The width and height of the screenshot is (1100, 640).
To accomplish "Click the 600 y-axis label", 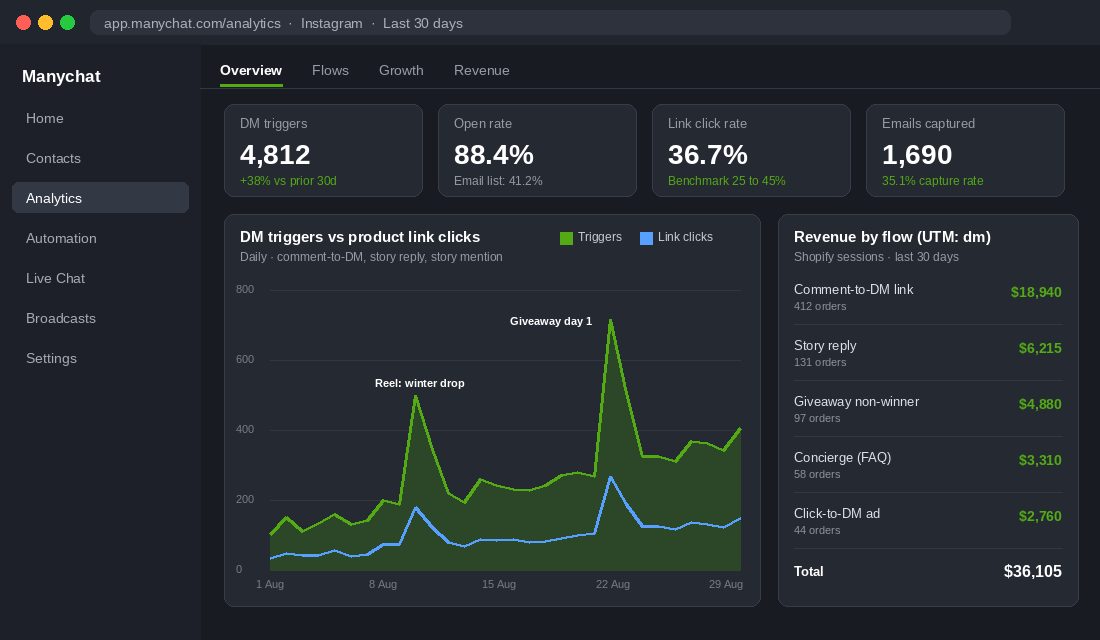I will click(x=245, y=360).
